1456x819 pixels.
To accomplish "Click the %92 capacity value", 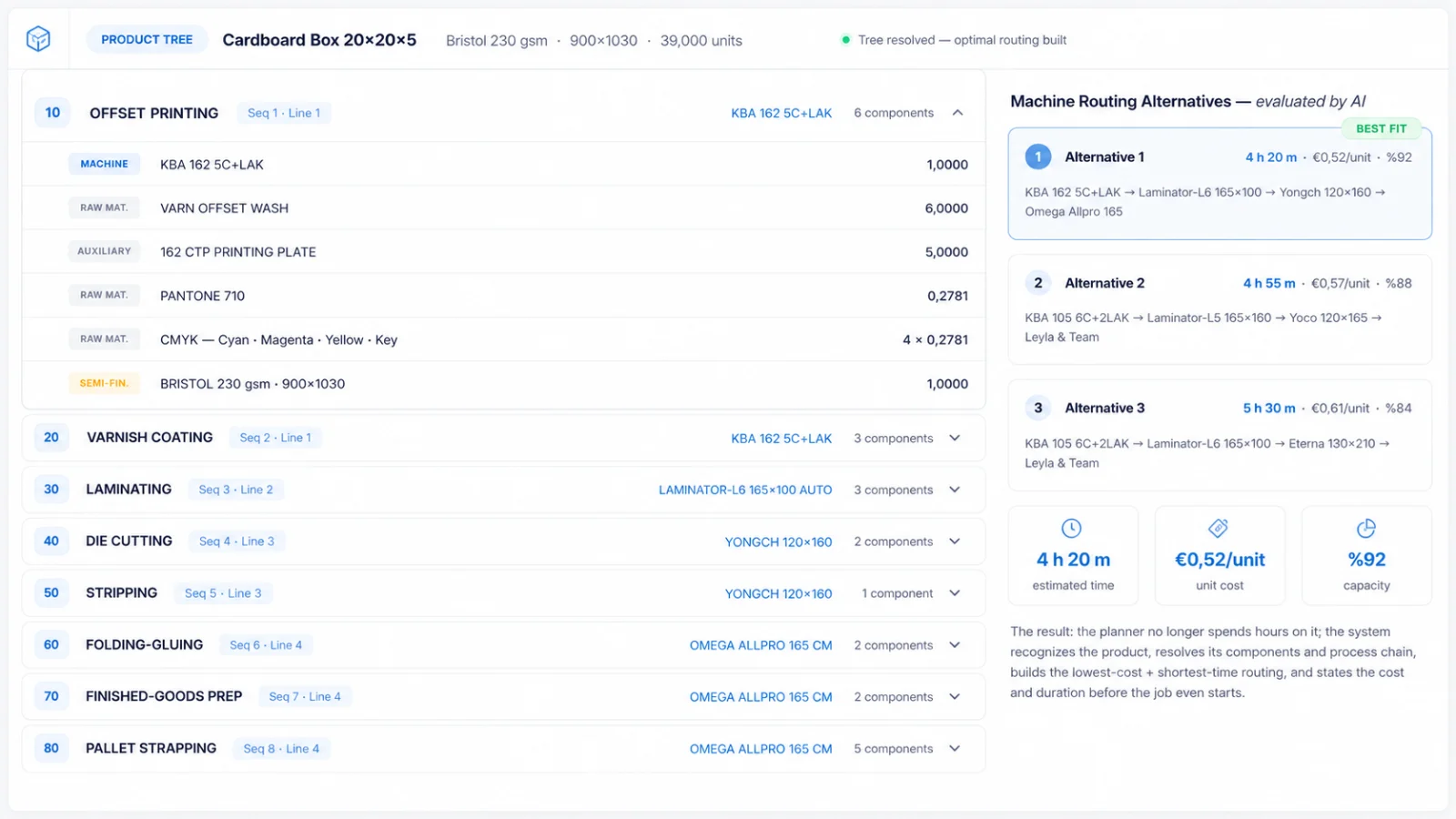I will point(1367,560).
